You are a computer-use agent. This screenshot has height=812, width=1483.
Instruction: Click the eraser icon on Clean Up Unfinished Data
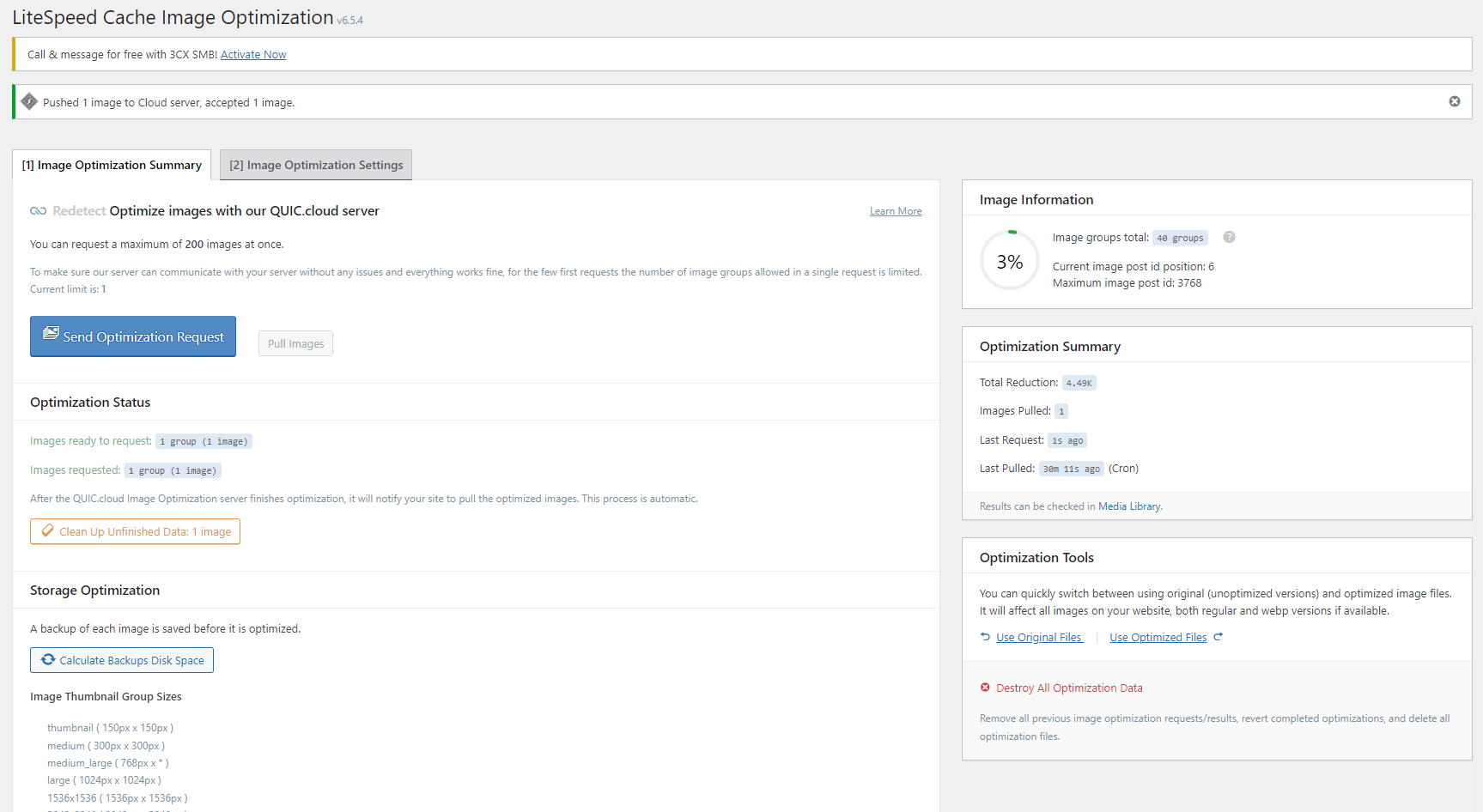[48, 530]
